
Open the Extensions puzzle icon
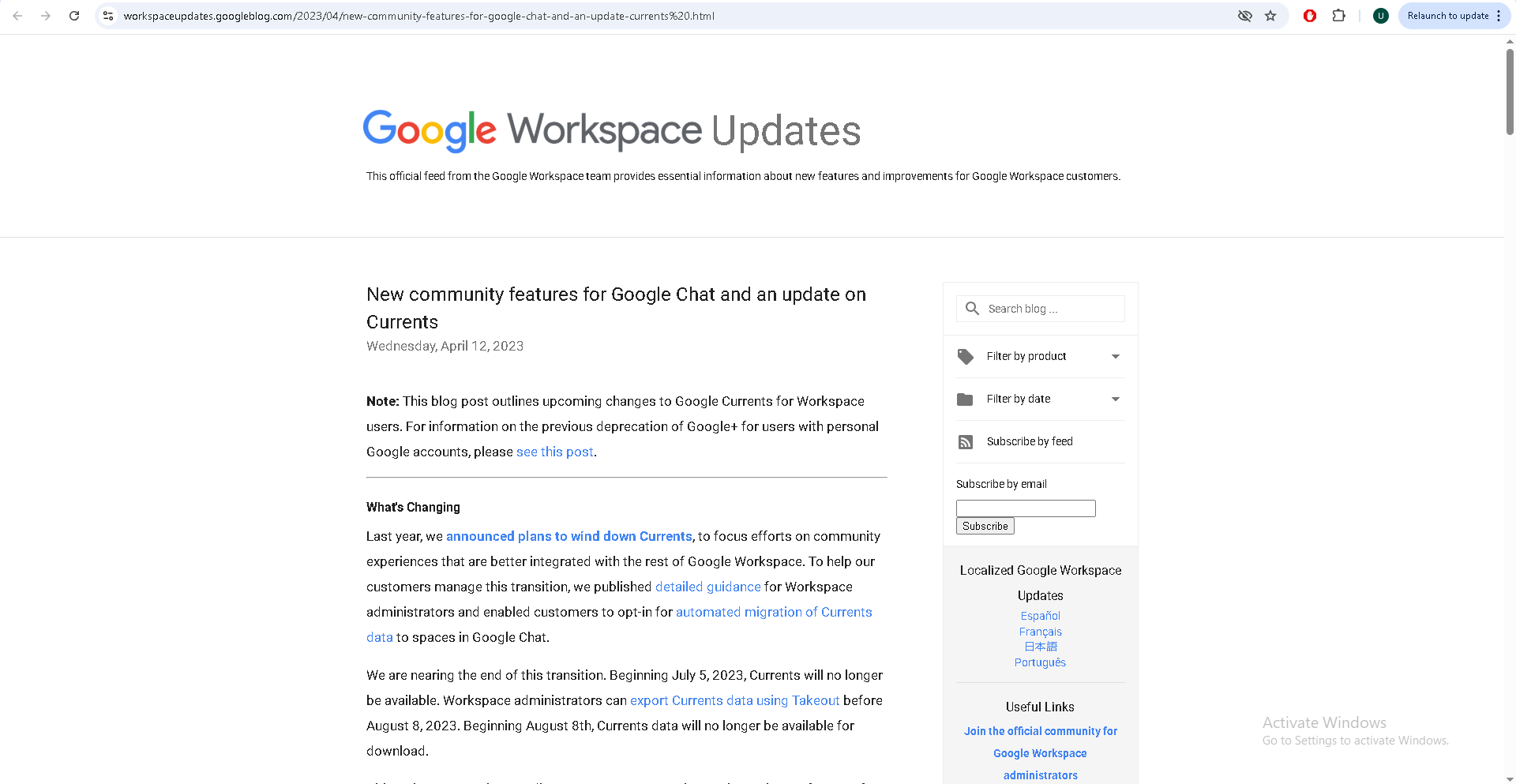click(x=1338, y=16)
